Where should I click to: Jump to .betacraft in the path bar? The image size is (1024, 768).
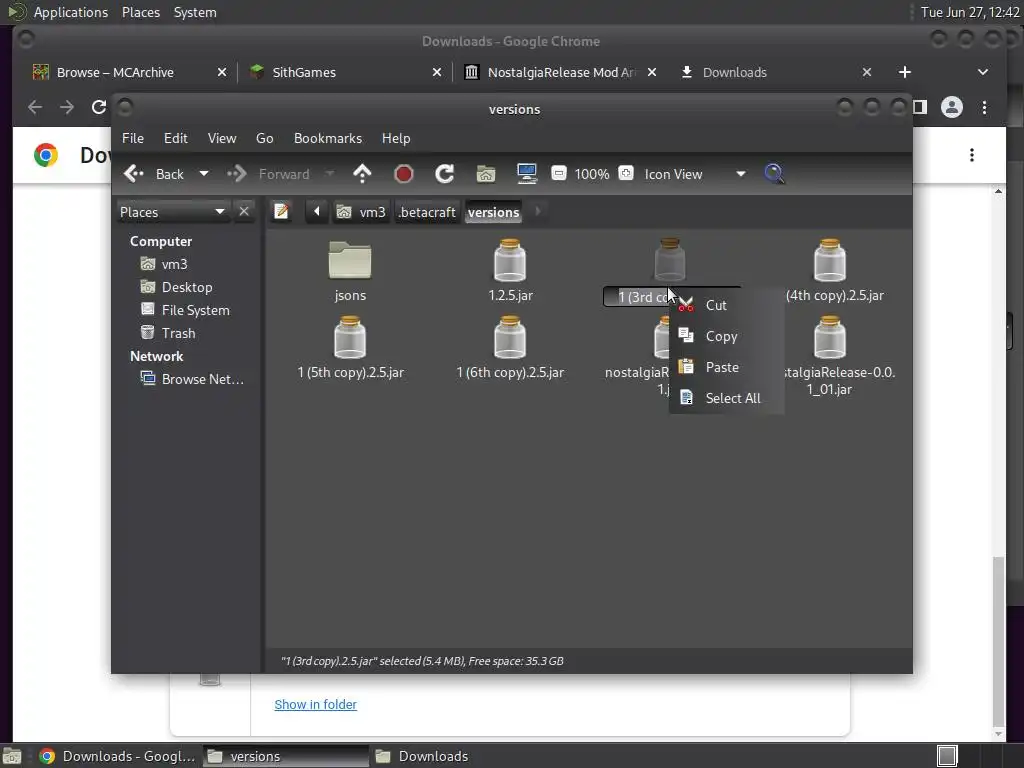coord(427,212)
